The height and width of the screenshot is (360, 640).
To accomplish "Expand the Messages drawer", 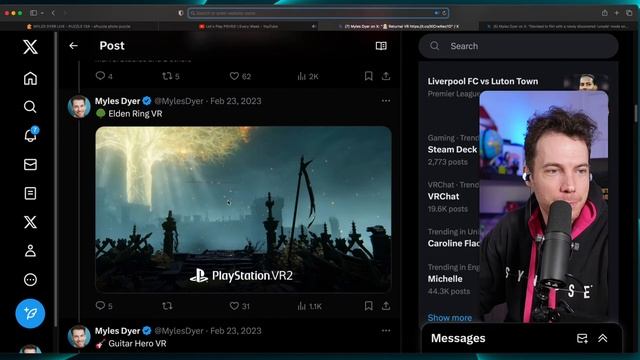I will 603,338.
